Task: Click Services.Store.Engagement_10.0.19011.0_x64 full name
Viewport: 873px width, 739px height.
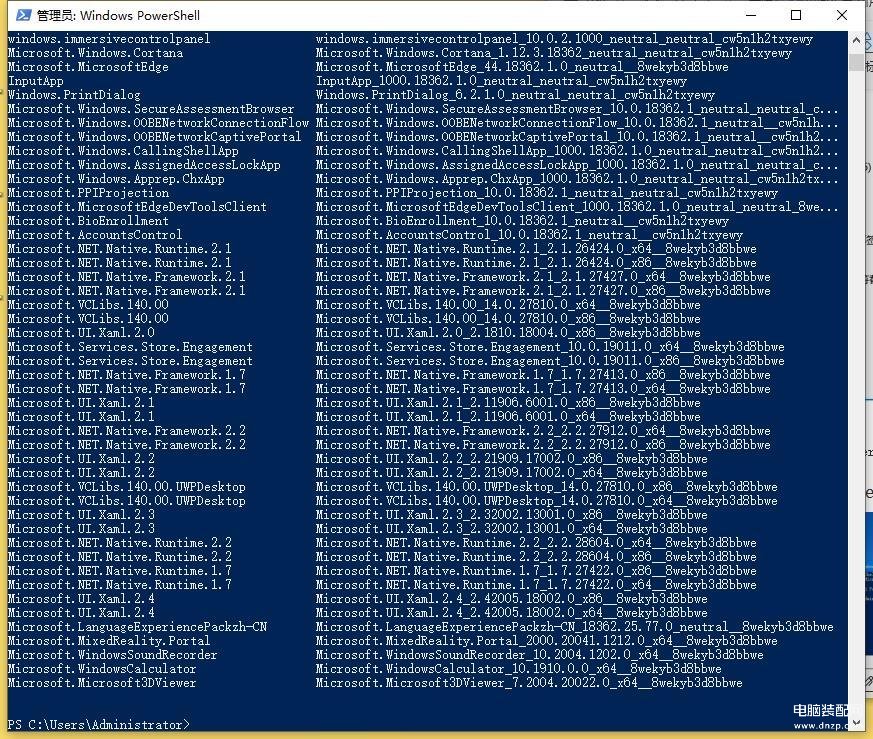Action: [x=550, y=346]
